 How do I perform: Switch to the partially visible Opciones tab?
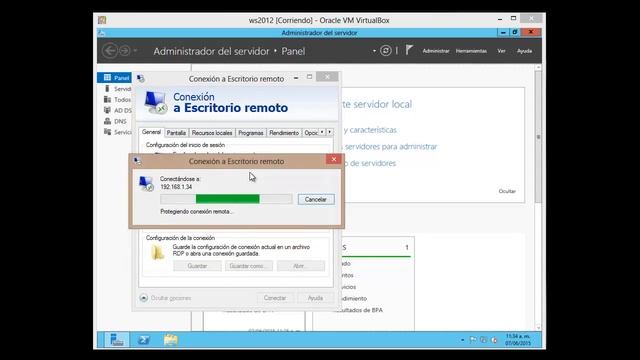pos(311,133)
